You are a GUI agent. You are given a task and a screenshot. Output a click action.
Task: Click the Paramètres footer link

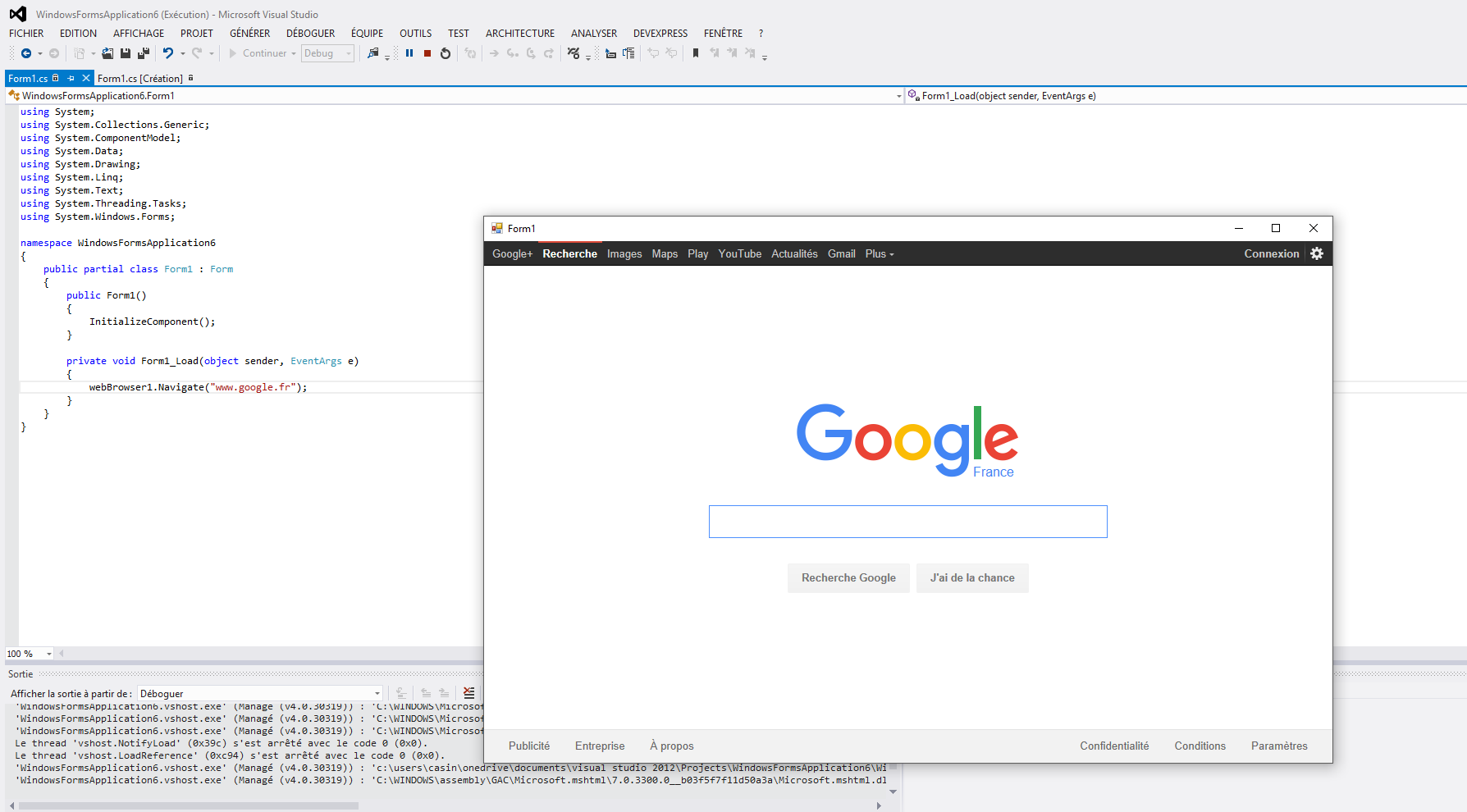(1279, 746)
